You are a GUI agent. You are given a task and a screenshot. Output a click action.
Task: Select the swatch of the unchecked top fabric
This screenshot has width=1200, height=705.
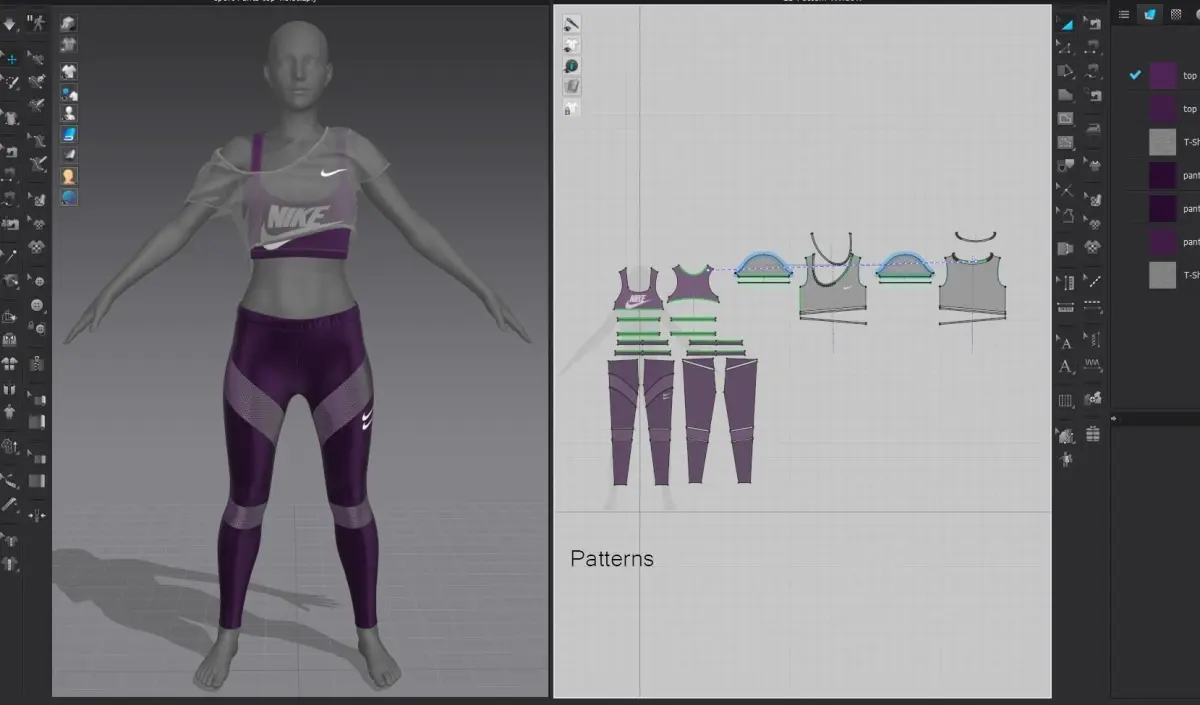[x=1162, y=108]
